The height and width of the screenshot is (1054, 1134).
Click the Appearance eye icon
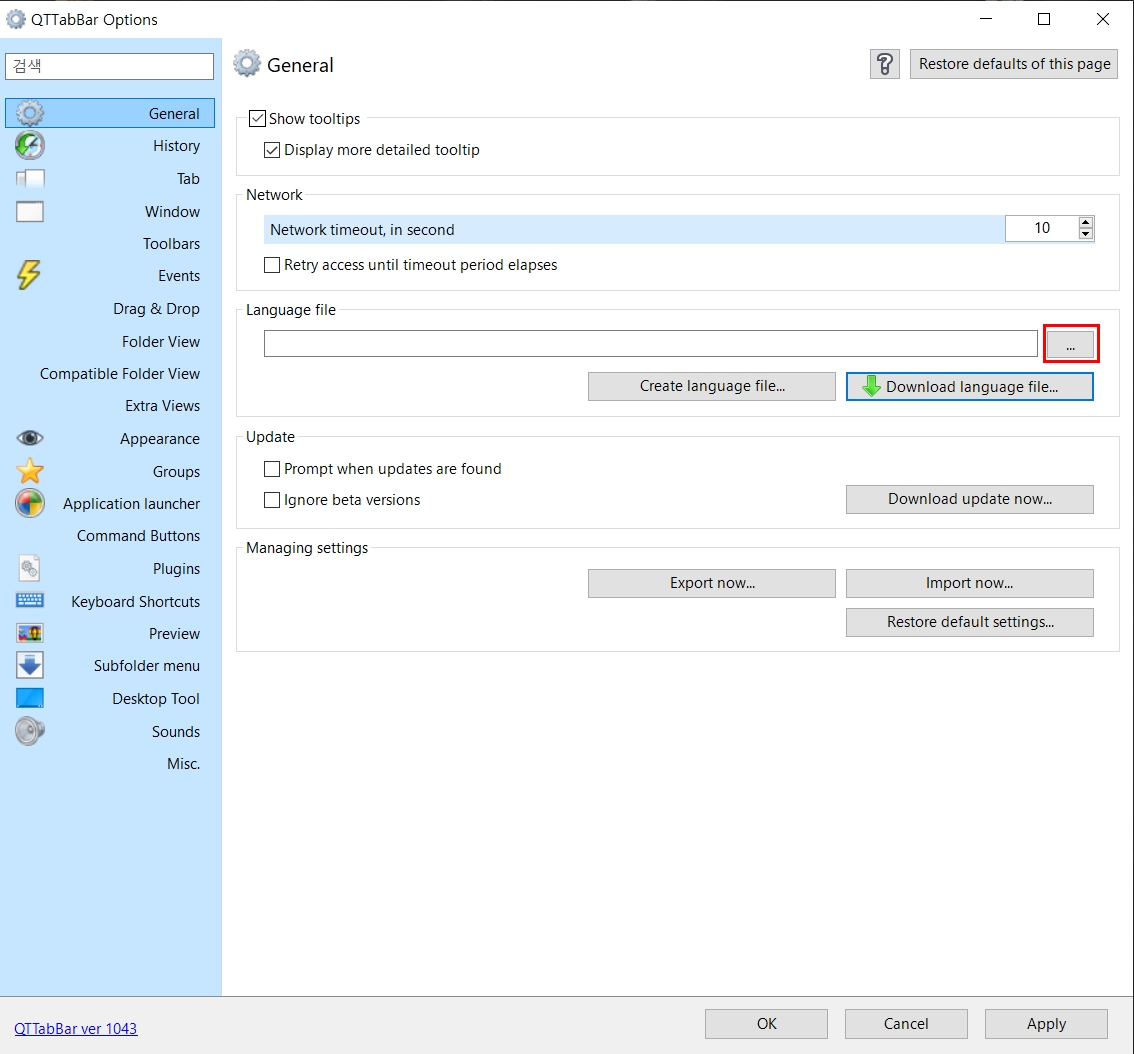(30, 438)
